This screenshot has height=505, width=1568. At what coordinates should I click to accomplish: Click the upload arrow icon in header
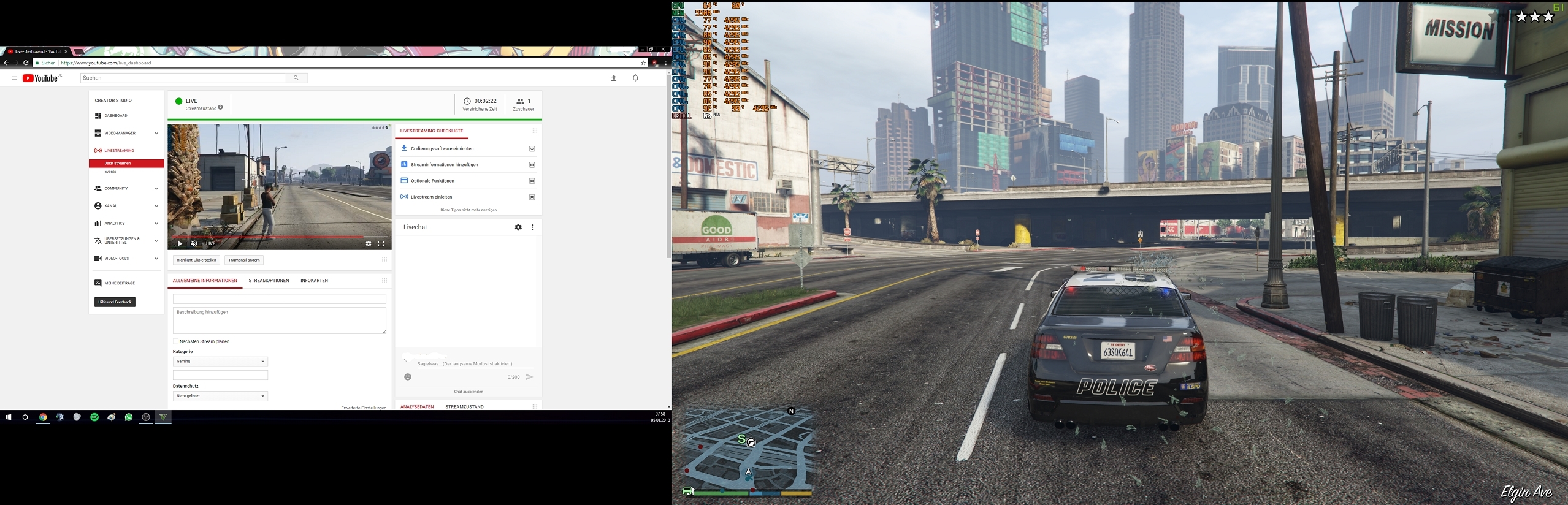tap(614, 78)
